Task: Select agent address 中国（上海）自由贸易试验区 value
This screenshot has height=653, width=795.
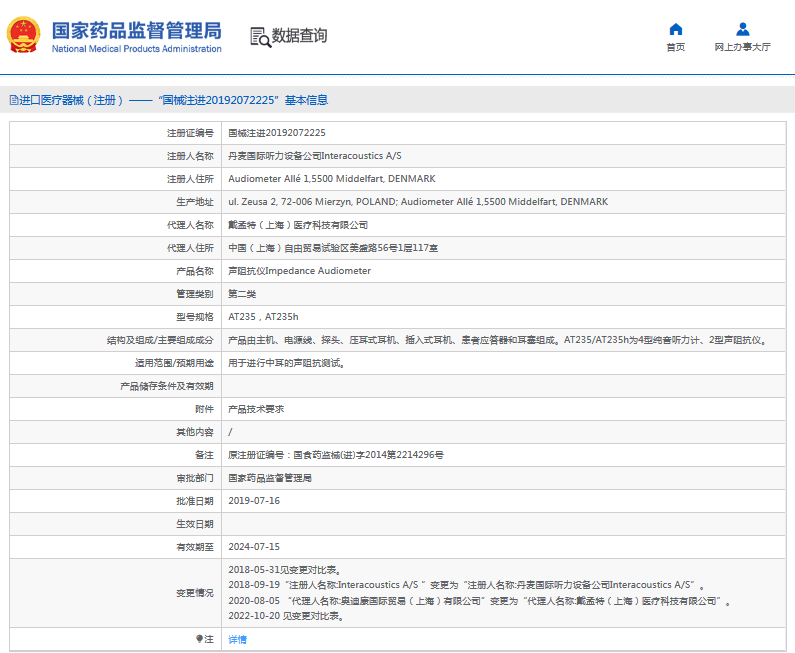Action: coord(333,248)
